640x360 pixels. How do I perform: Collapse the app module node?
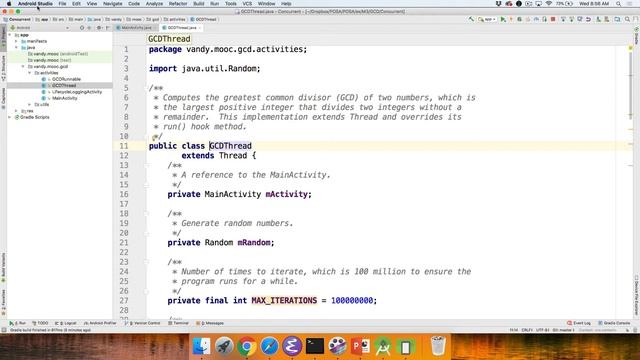(10, 35)
